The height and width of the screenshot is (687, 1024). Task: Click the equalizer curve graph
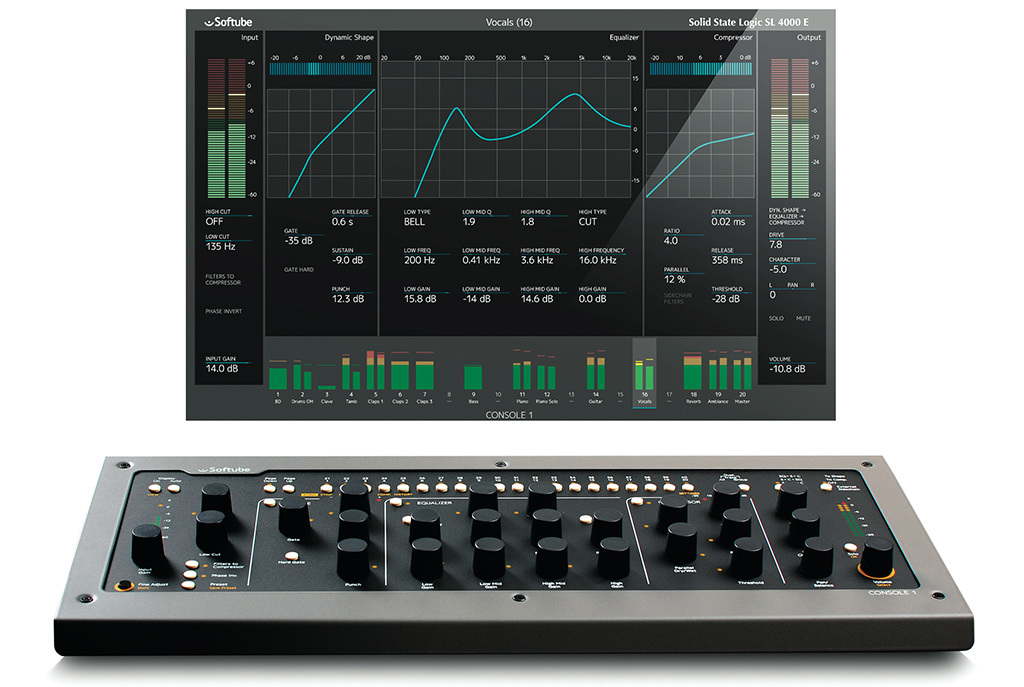(x=504, y=129)
